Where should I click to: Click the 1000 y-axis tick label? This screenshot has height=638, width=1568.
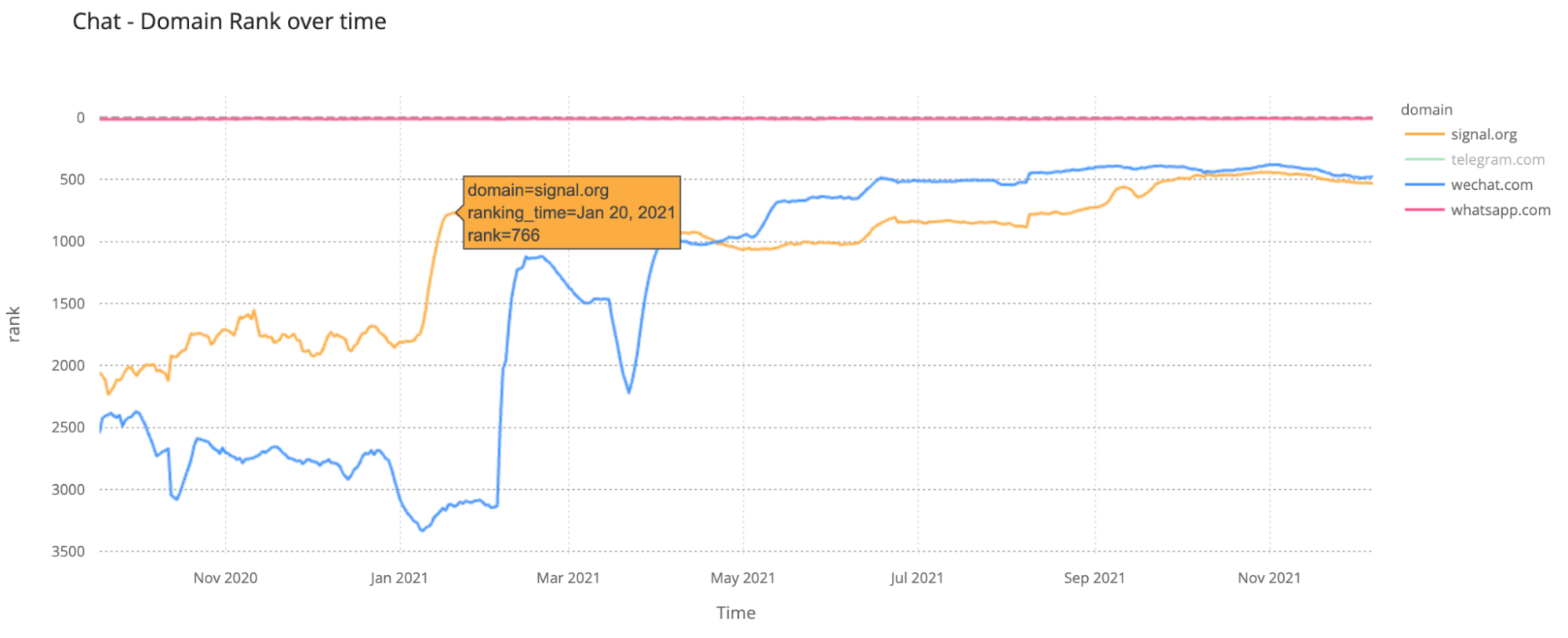pyautogui.click(x=68, y=242)
